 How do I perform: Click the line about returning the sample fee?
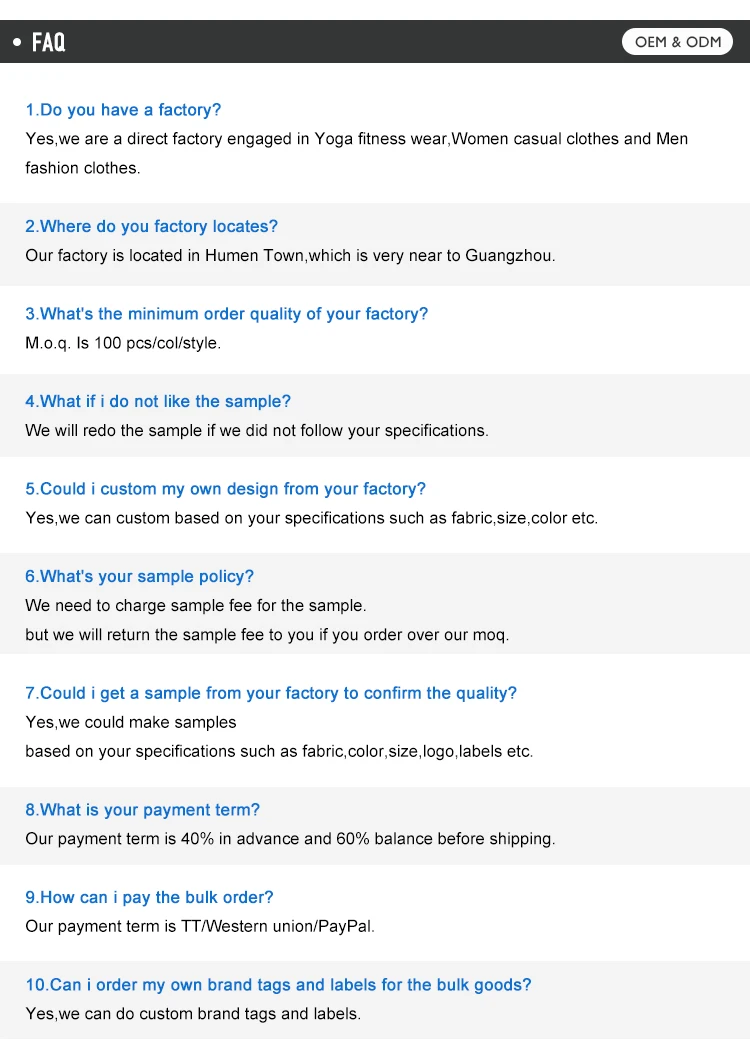coord(267,635)
